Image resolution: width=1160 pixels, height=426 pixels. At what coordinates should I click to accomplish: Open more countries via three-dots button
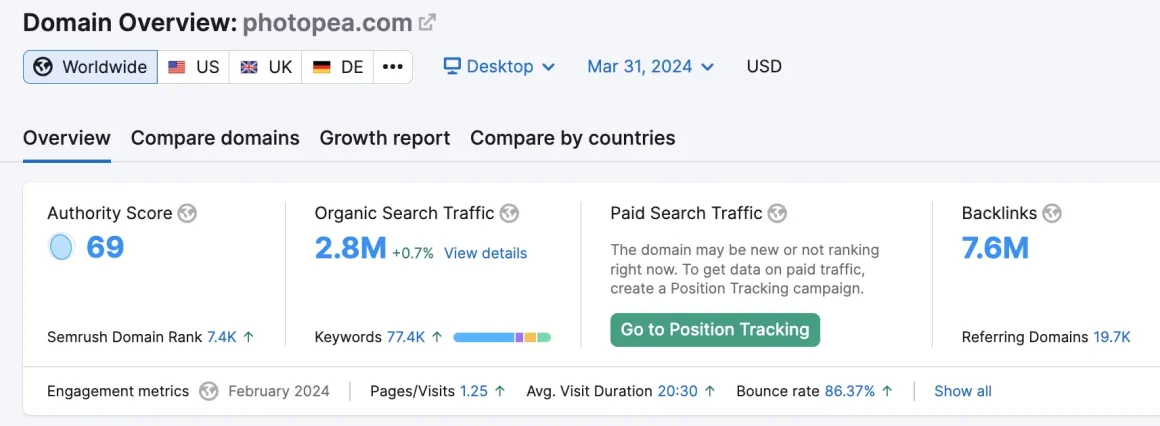[x=393, y=67]
